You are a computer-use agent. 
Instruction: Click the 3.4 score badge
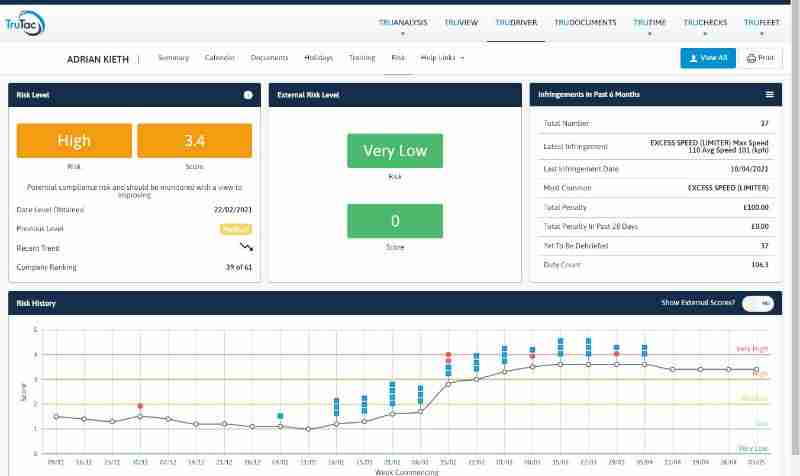tap(194, 141)
